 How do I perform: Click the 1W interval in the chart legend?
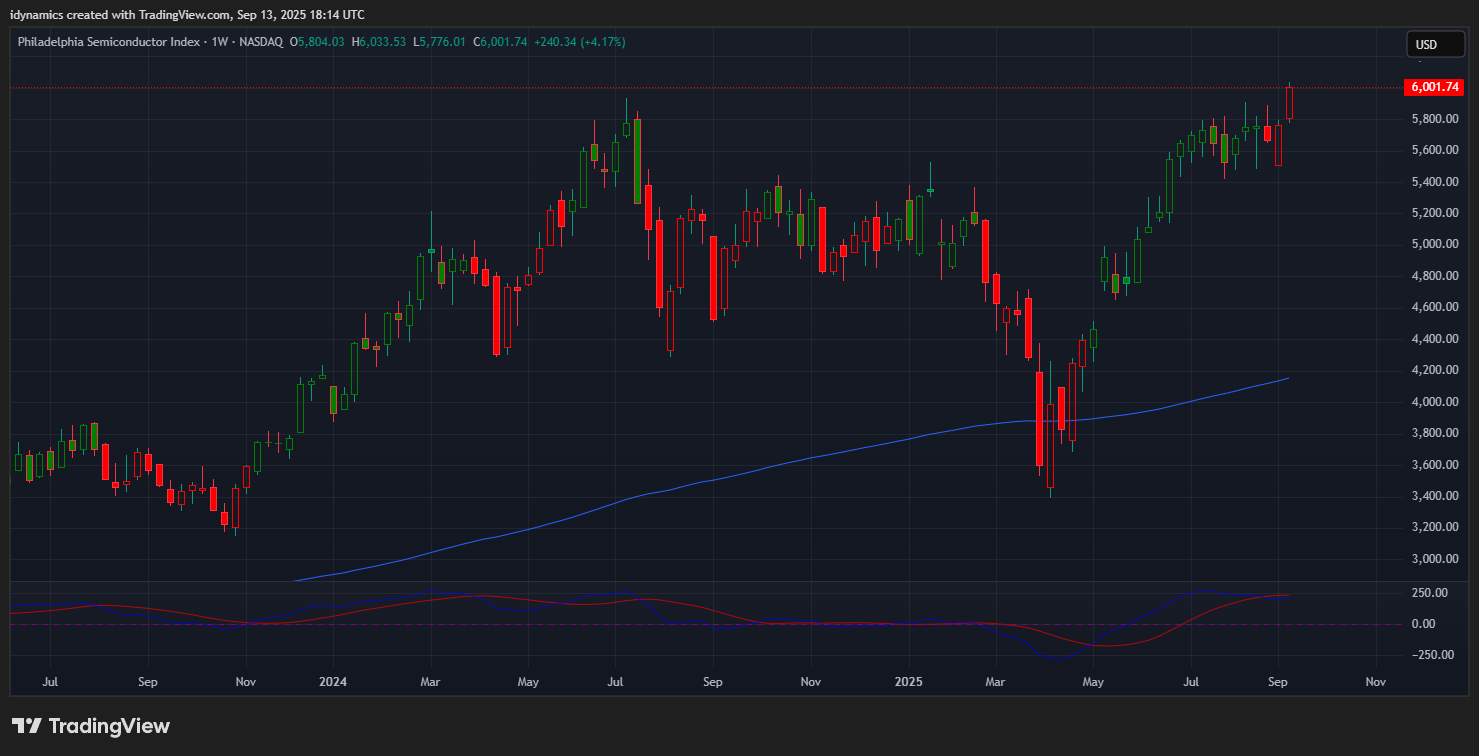coord(221,42)
